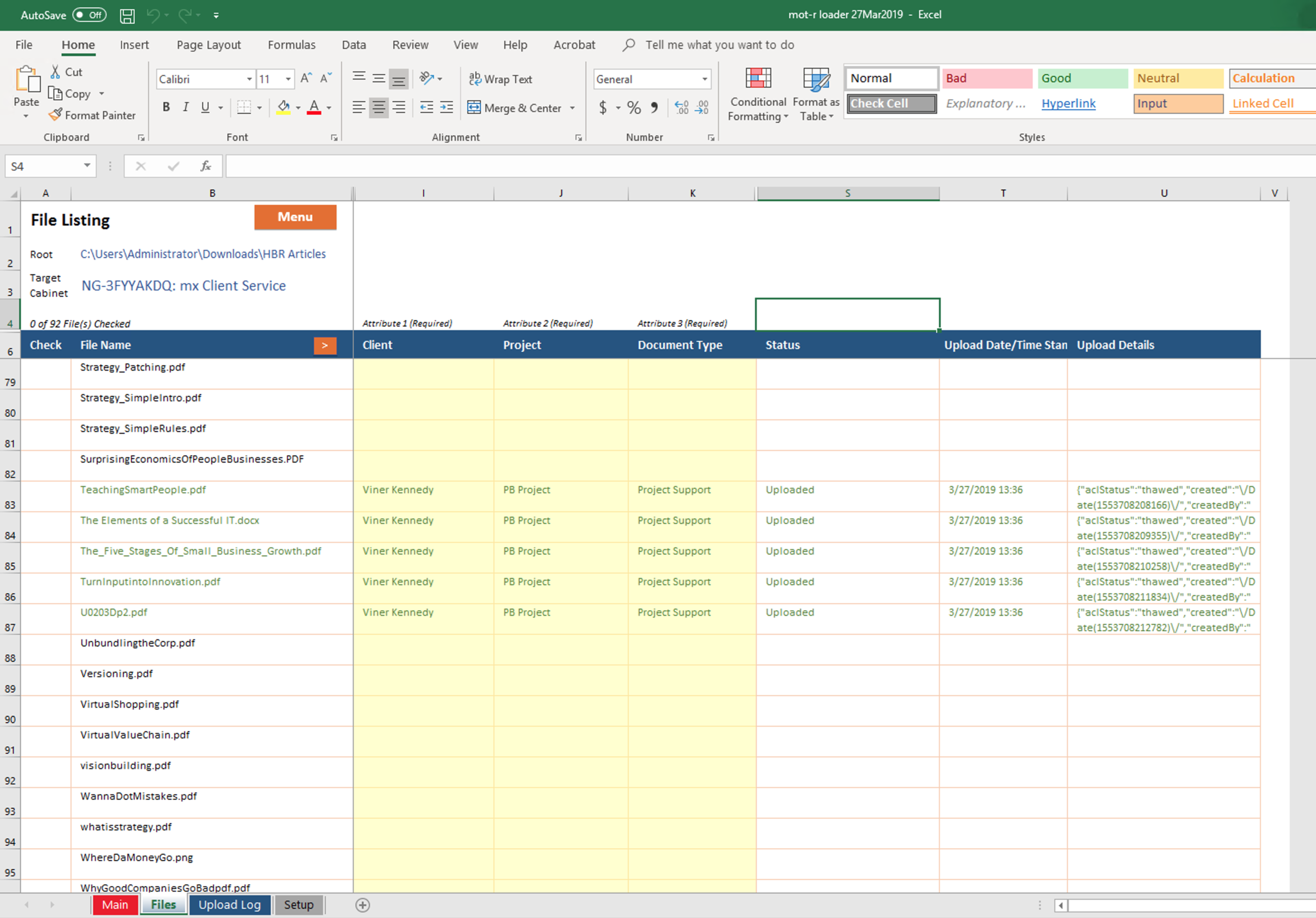Viewport: 1316px width, 918px height.
Task: Decrease font size with smaller A
Action: click(325, 78)
